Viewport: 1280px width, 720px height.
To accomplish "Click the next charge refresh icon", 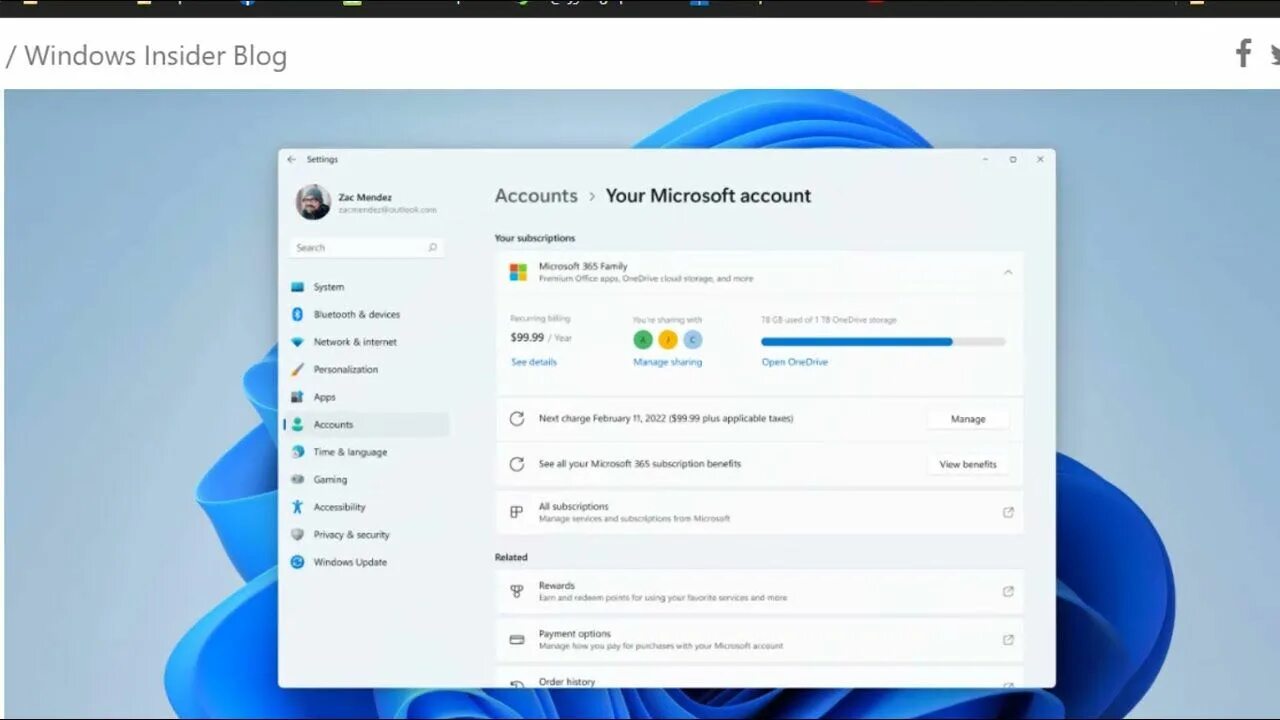I will (517, 419).
